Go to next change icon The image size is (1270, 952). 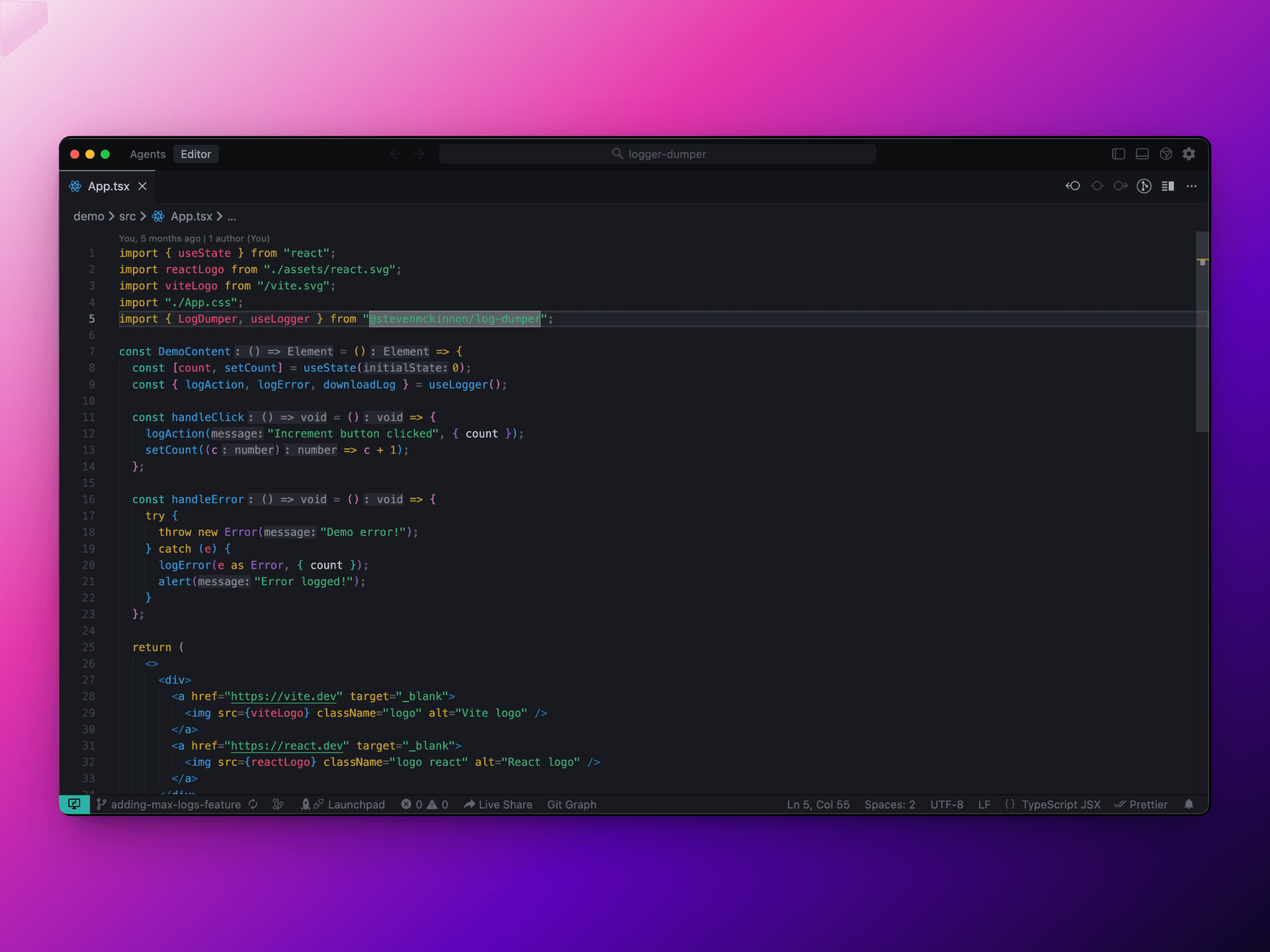(1121, 186)
